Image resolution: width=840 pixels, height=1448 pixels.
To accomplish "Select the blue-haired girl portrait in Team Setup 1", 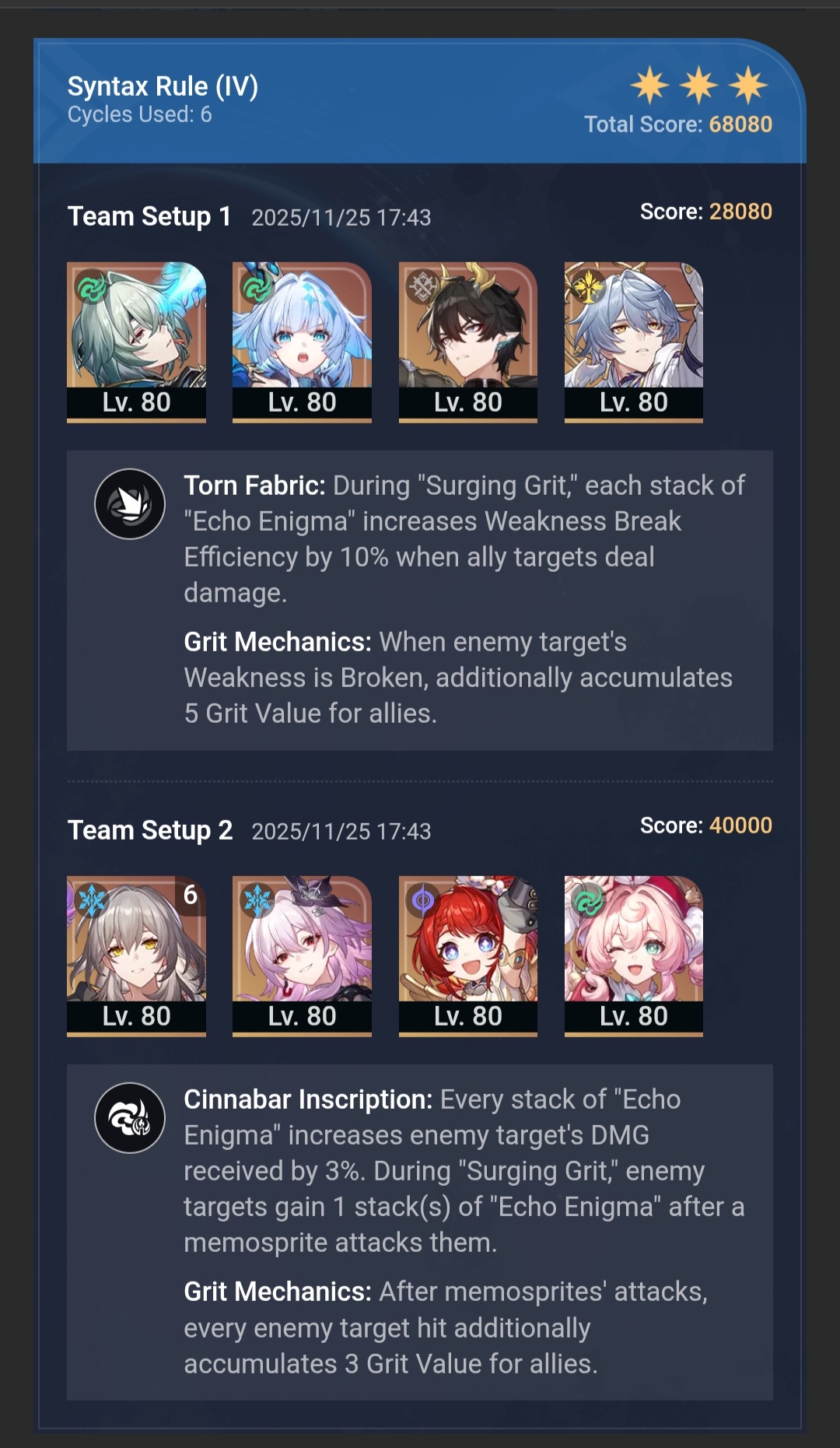I will [x=302, y=342].
